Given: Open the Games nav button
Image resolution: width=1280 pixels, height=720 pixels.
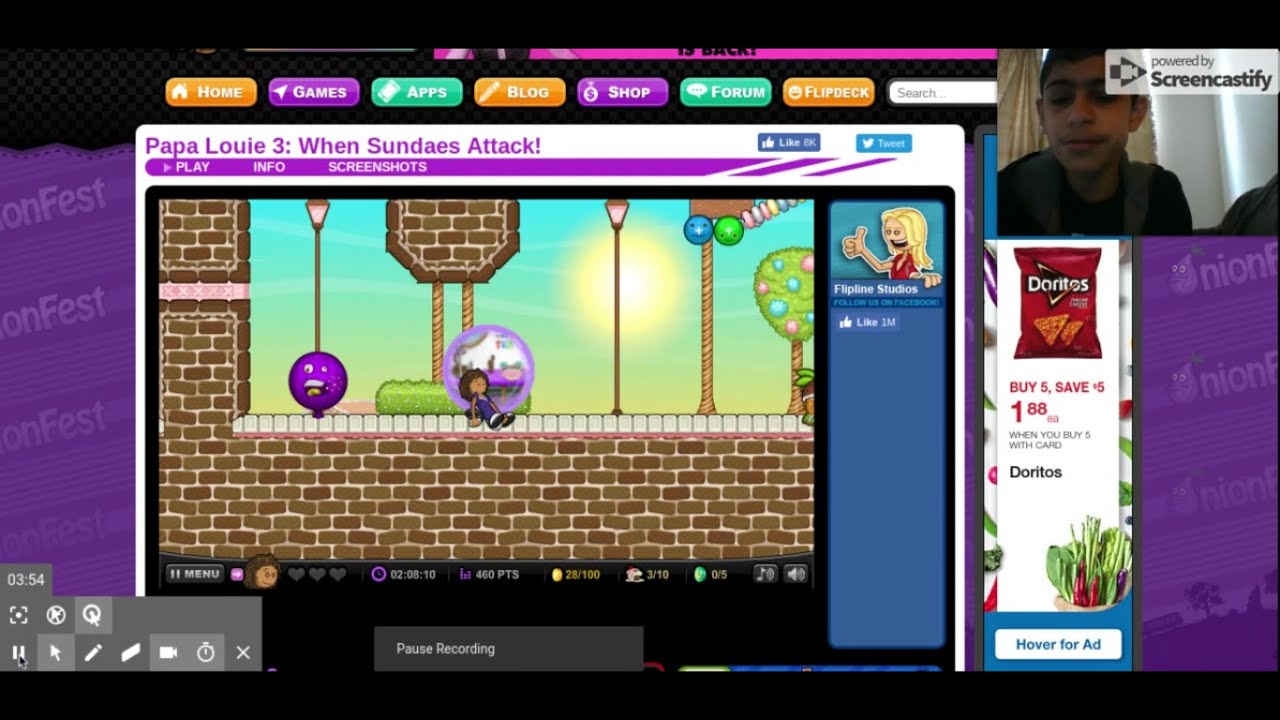Looking at the screenshot, I should click(314, 92).
